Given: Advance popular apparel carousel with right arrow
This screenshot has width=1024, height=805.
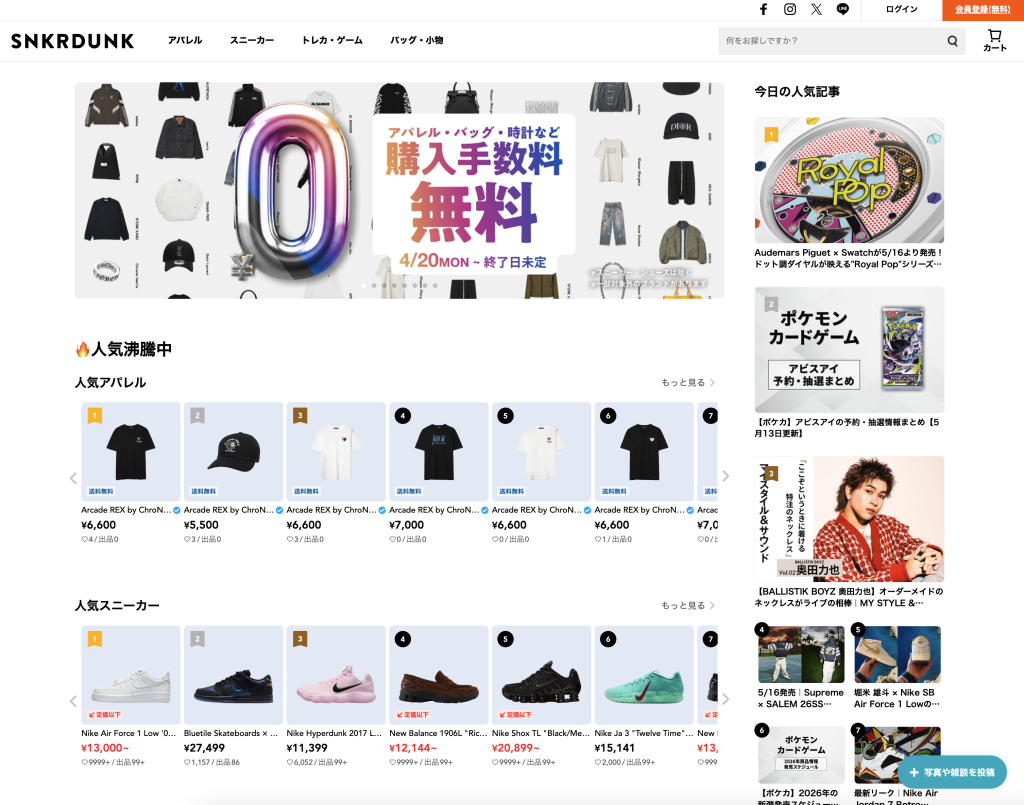Looking at the screenshot, I should tap(726, 476).
